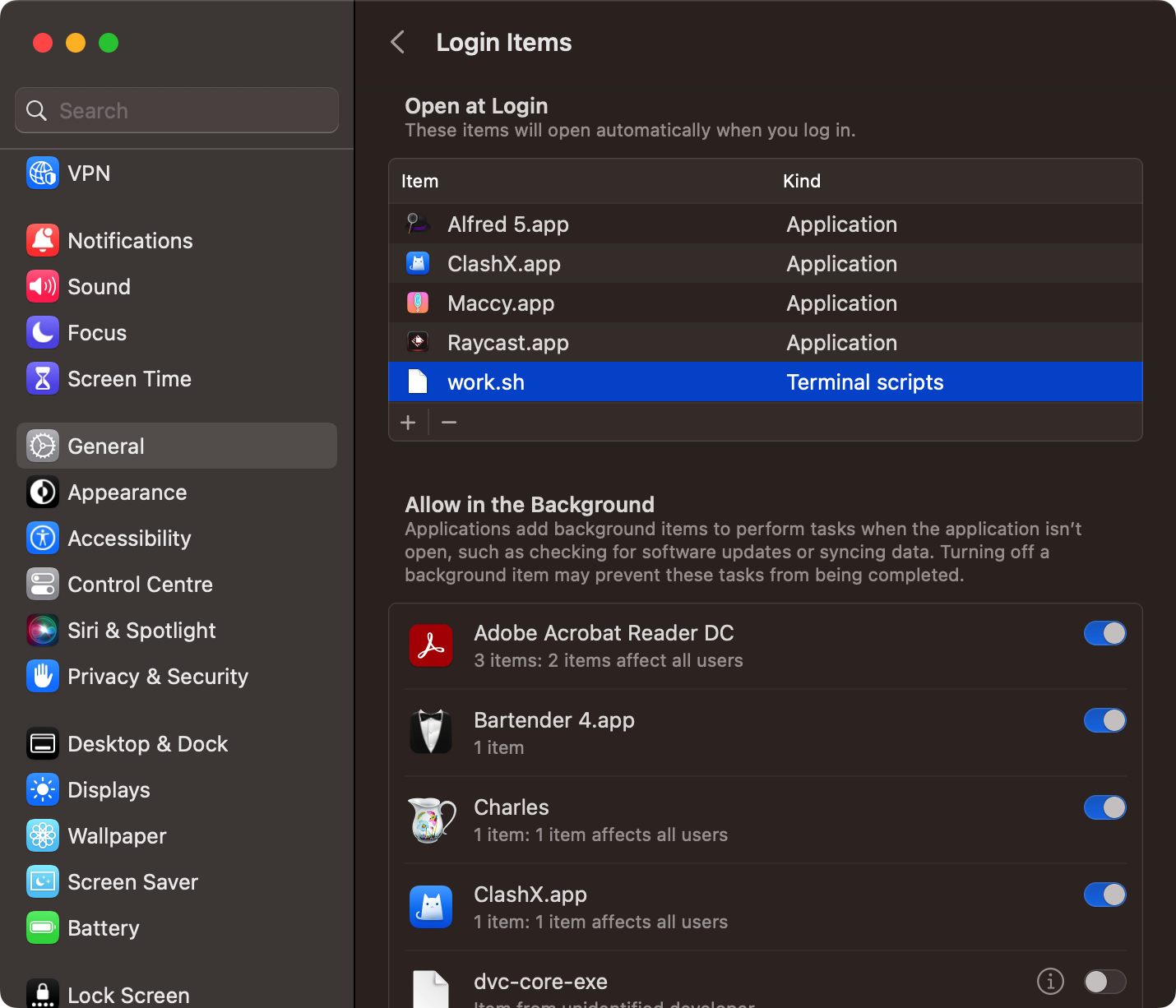Click the dvc-core-exe item name
1176x1008 pixels.
(x=541, y=982)
